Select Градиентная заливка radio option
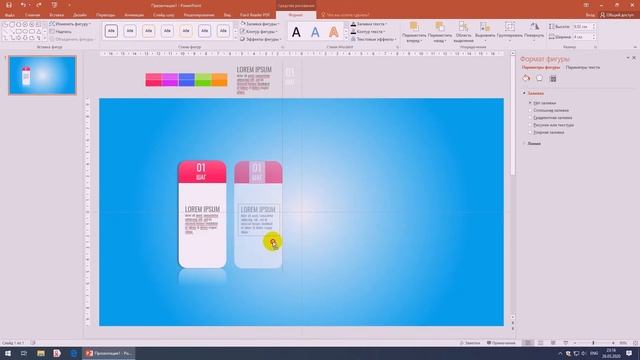This screenshot has width=640, height=360. 550,118
